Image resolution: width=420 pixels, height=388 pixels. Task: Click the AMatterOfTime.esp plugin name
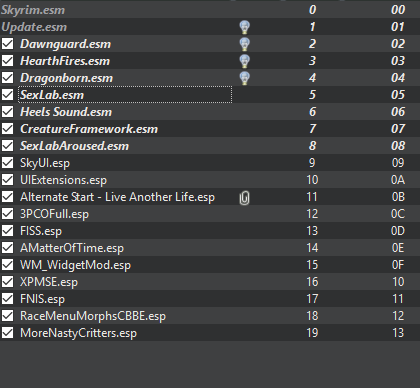72,248
